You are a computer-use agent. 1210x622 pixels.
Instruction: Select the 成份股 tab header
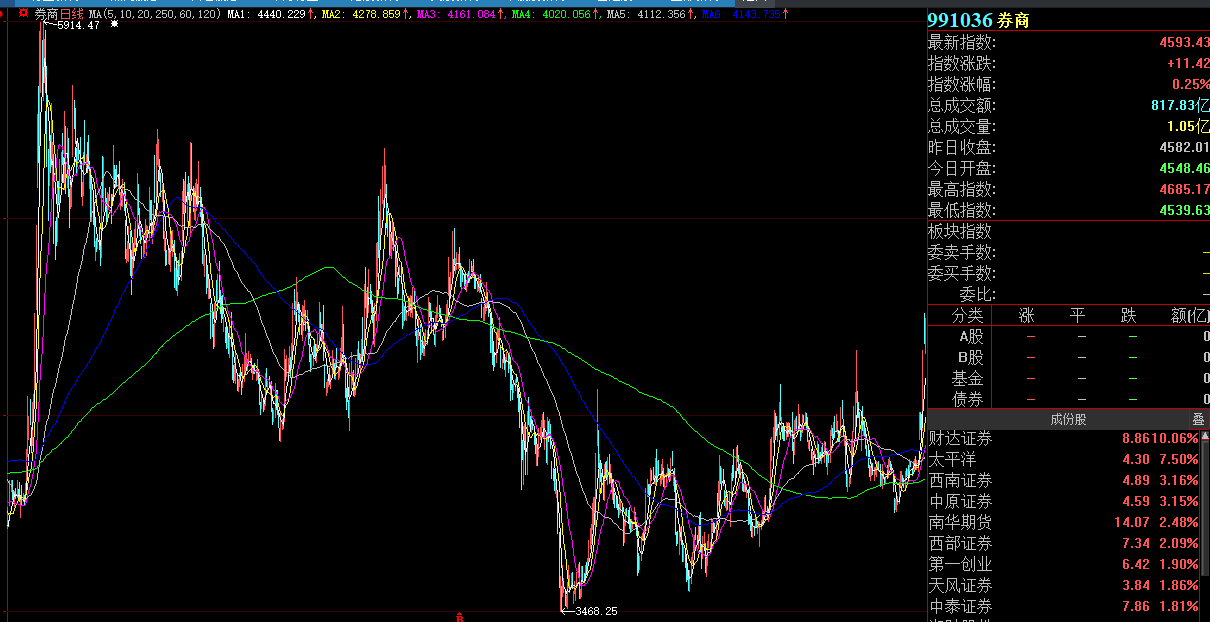[x=1067, y=420]
